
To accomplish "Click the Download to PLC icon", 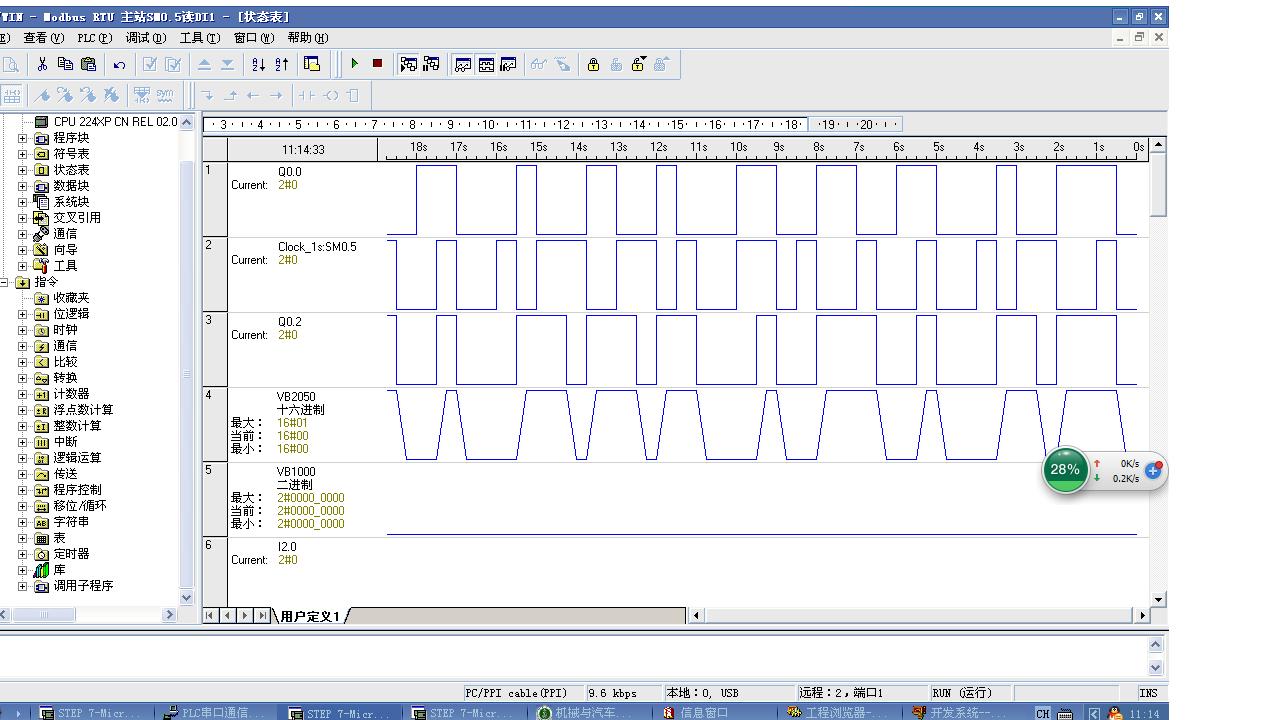I will coord(227,64).
